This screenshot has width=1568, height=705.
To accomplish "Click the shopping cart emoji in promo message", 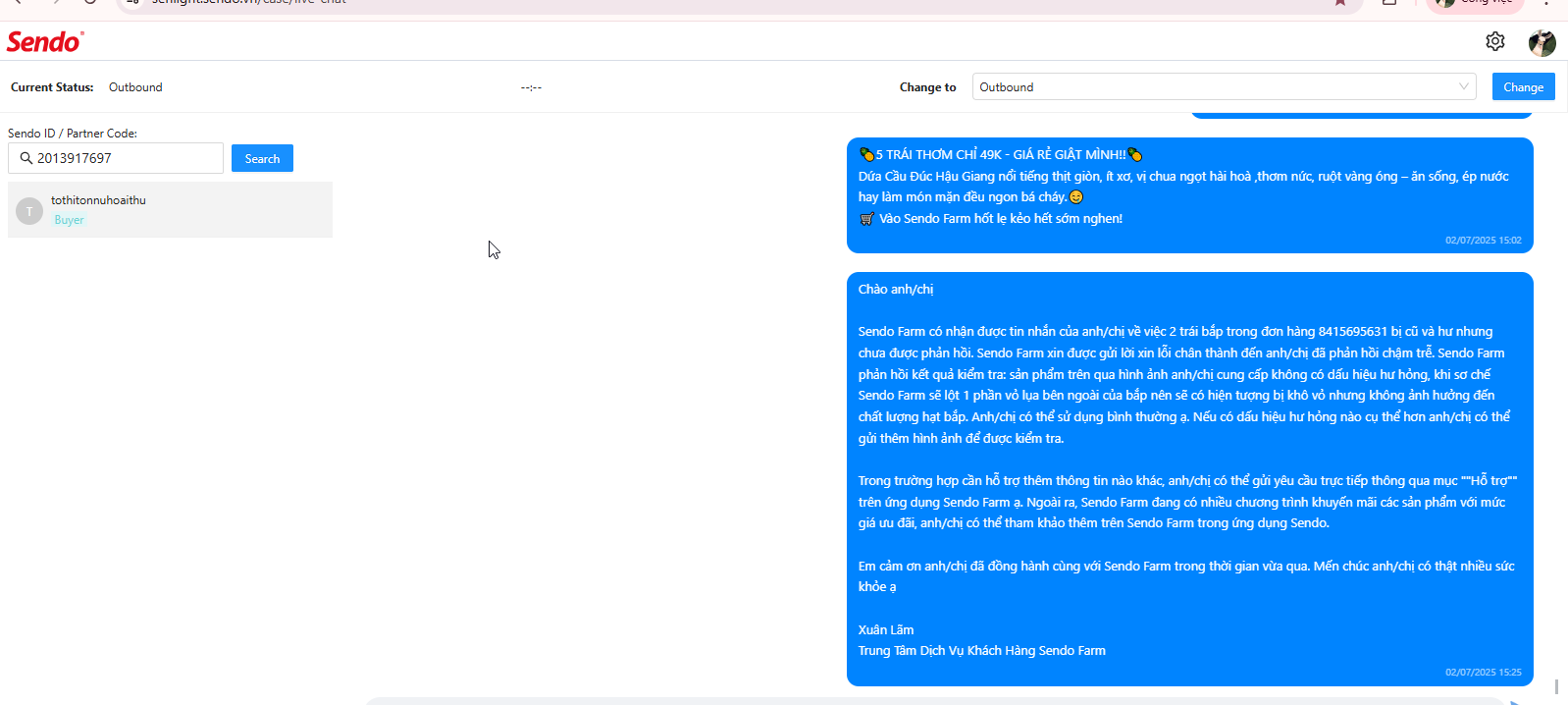I will tap(866, 219).
